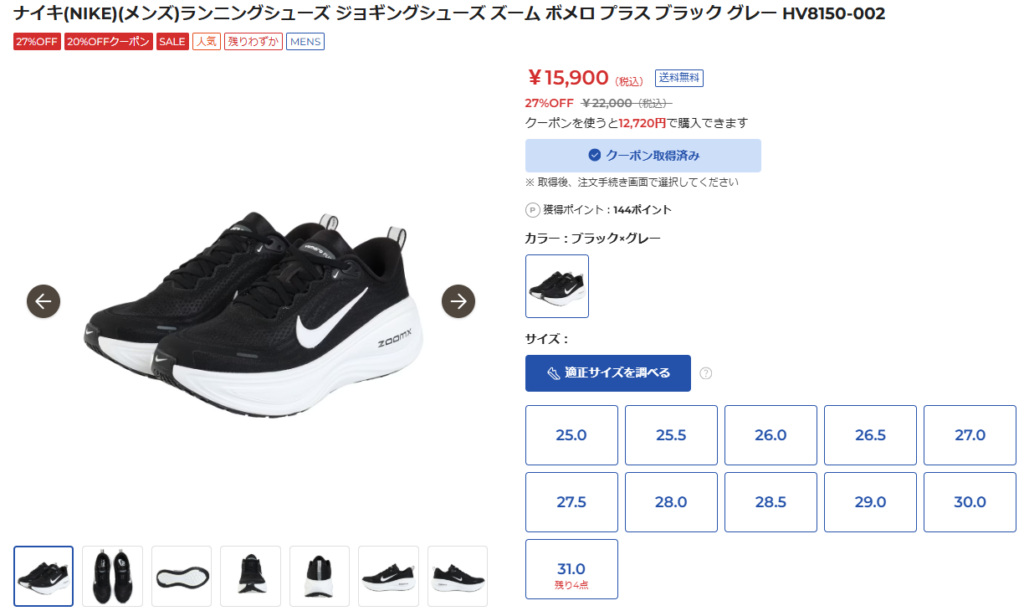Click the points P icon
1024x611 pixels.
[x=532, y=210]
